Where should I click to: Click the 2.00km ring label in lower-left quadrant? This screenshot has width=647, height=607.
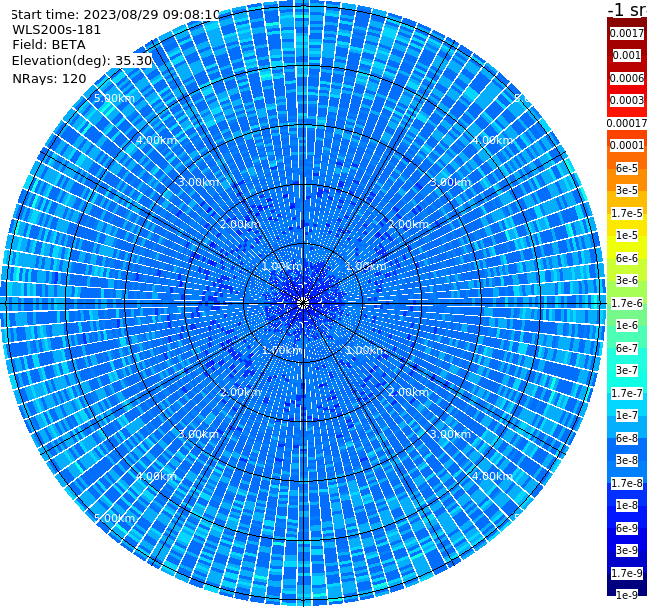(240, 392)
